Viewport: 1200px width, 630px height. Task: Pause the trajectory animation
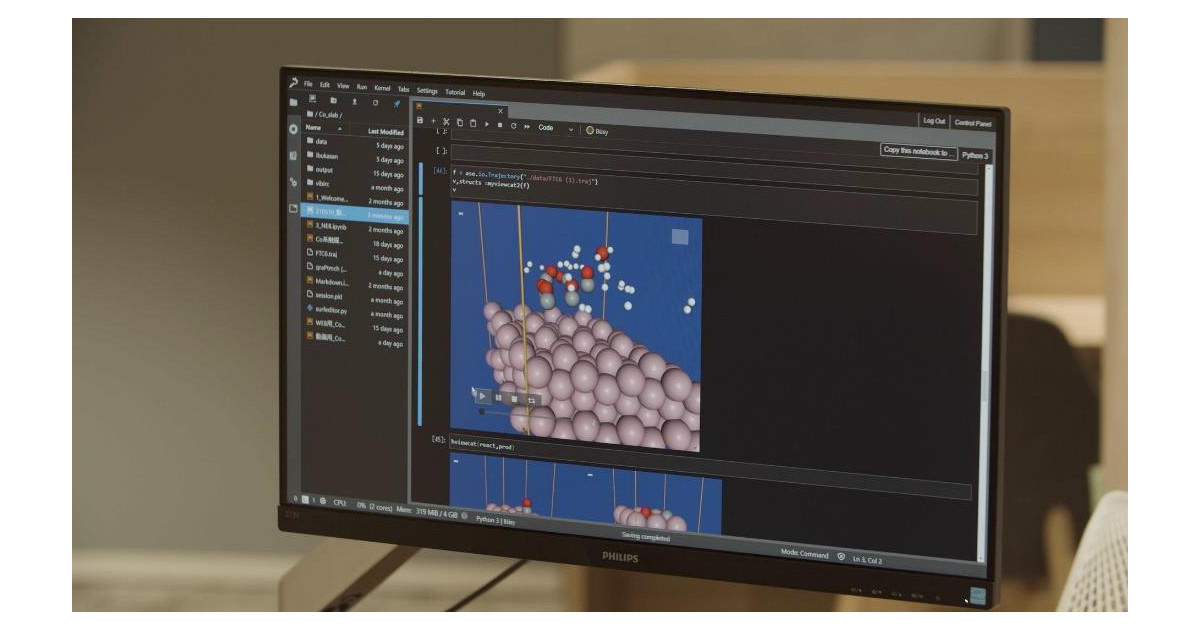pos(499,398)
